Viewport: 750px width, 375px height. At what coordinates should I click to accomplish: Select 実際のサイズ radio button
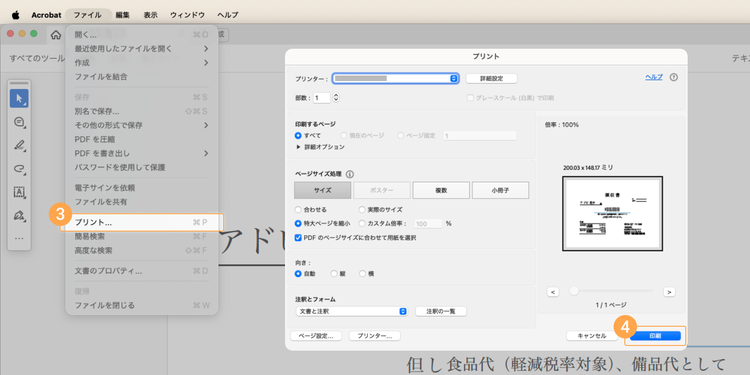(362, 210)
